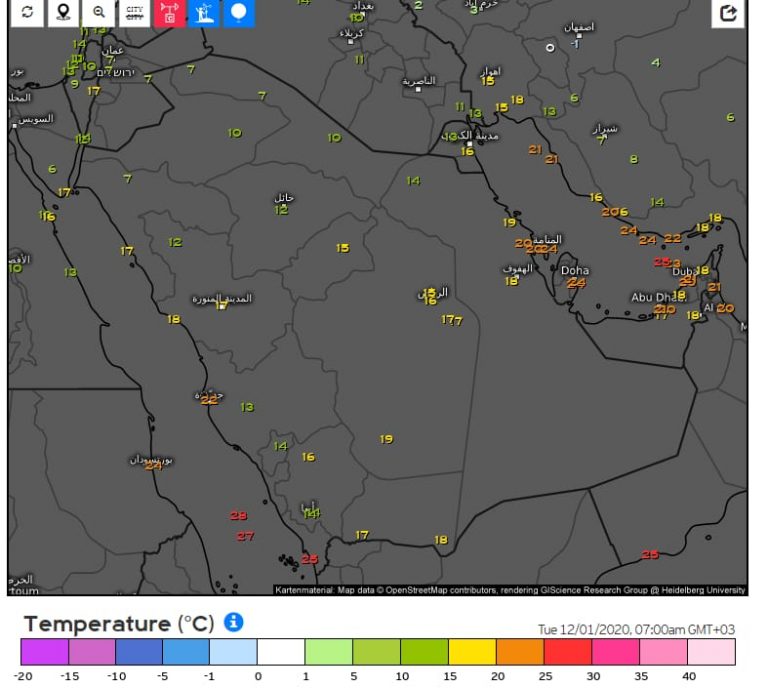The height and width of the screenshot is (688, 768).
Task: Toggle the blue wind mast layer
Action: [204, 12]
